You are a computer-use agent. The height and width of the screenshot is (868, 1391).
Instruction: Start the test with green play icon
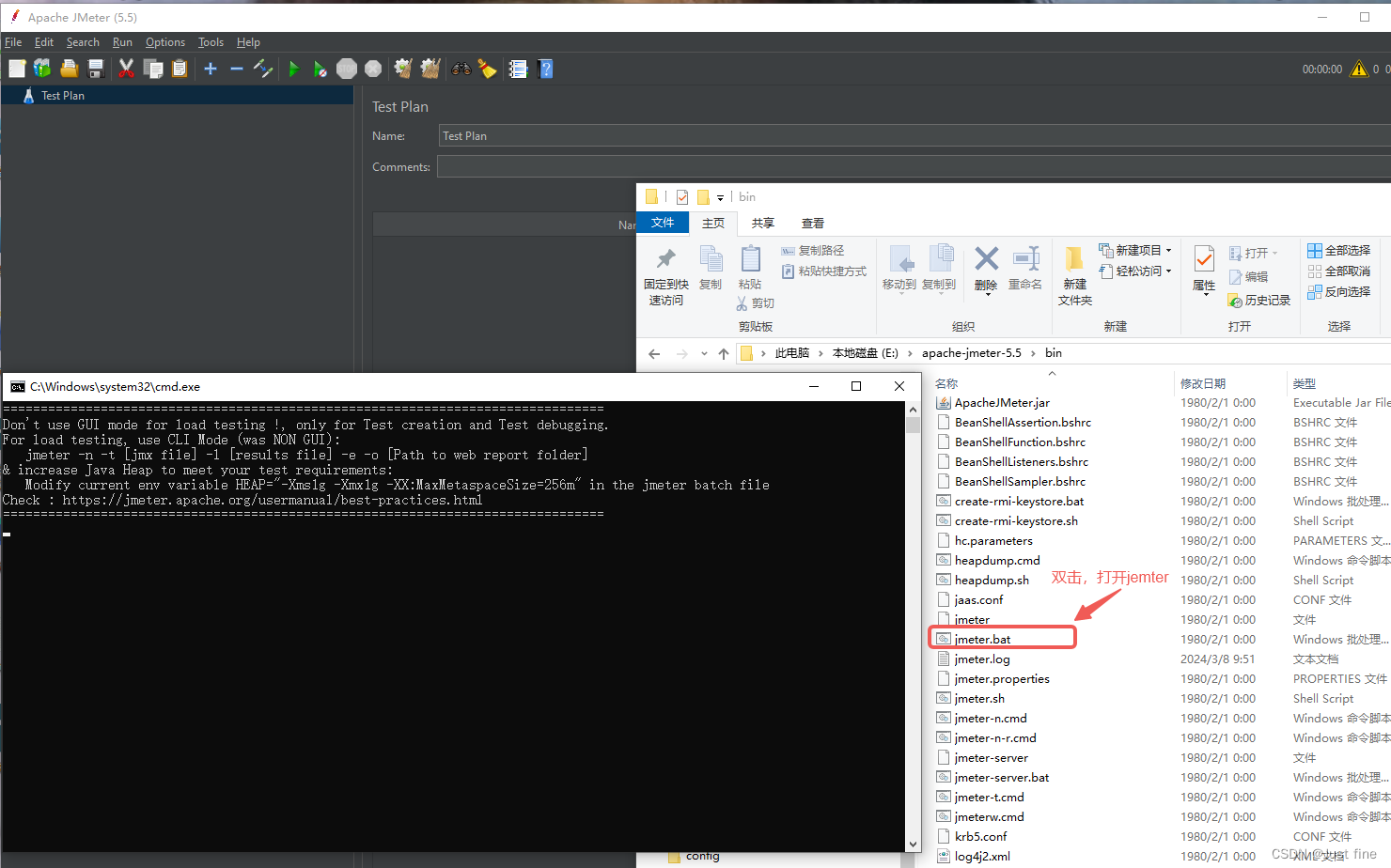point(293,69)
